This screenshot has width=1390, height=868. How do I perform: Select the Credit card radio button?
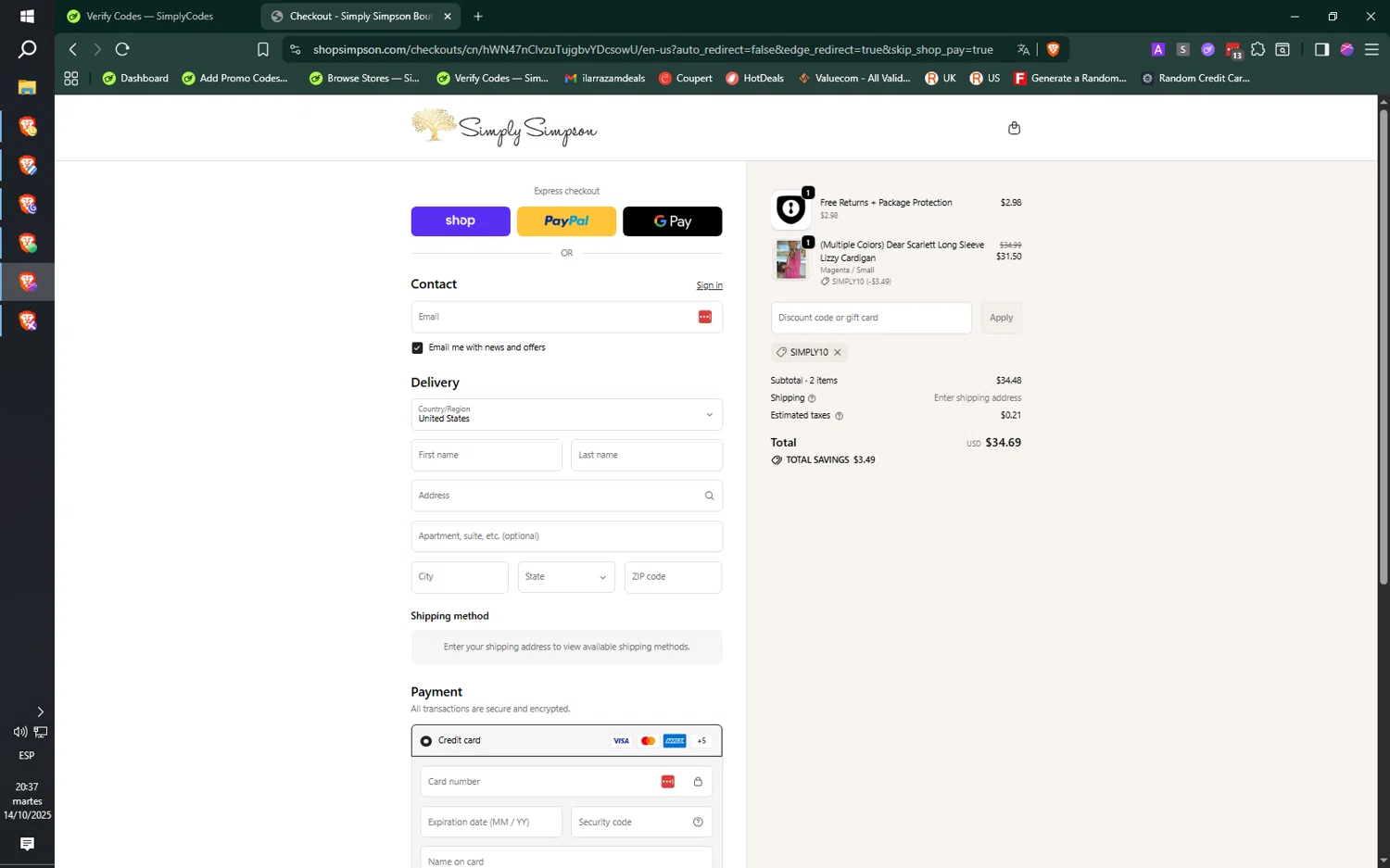point(426,741)
